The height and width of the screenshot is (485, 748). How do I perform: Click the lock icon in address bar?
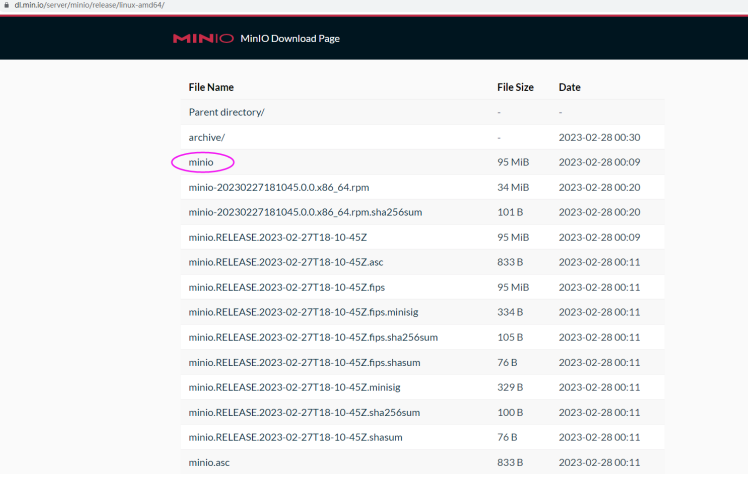tap(5, 5)
